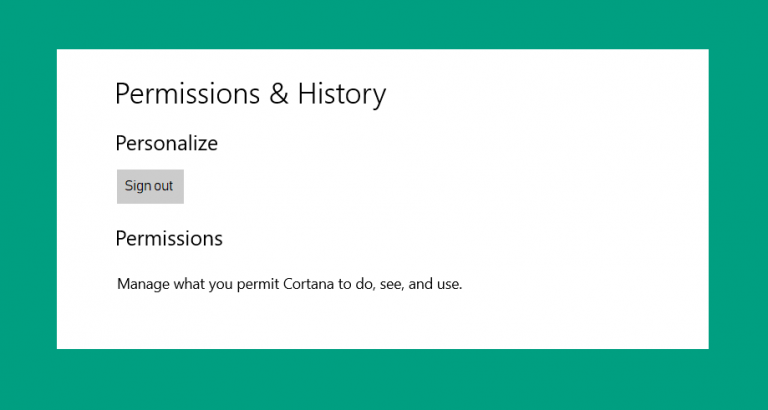The width and height of the screenshot is (768, 410).
Task: Click the Permissions section heading
Action: 169,239
